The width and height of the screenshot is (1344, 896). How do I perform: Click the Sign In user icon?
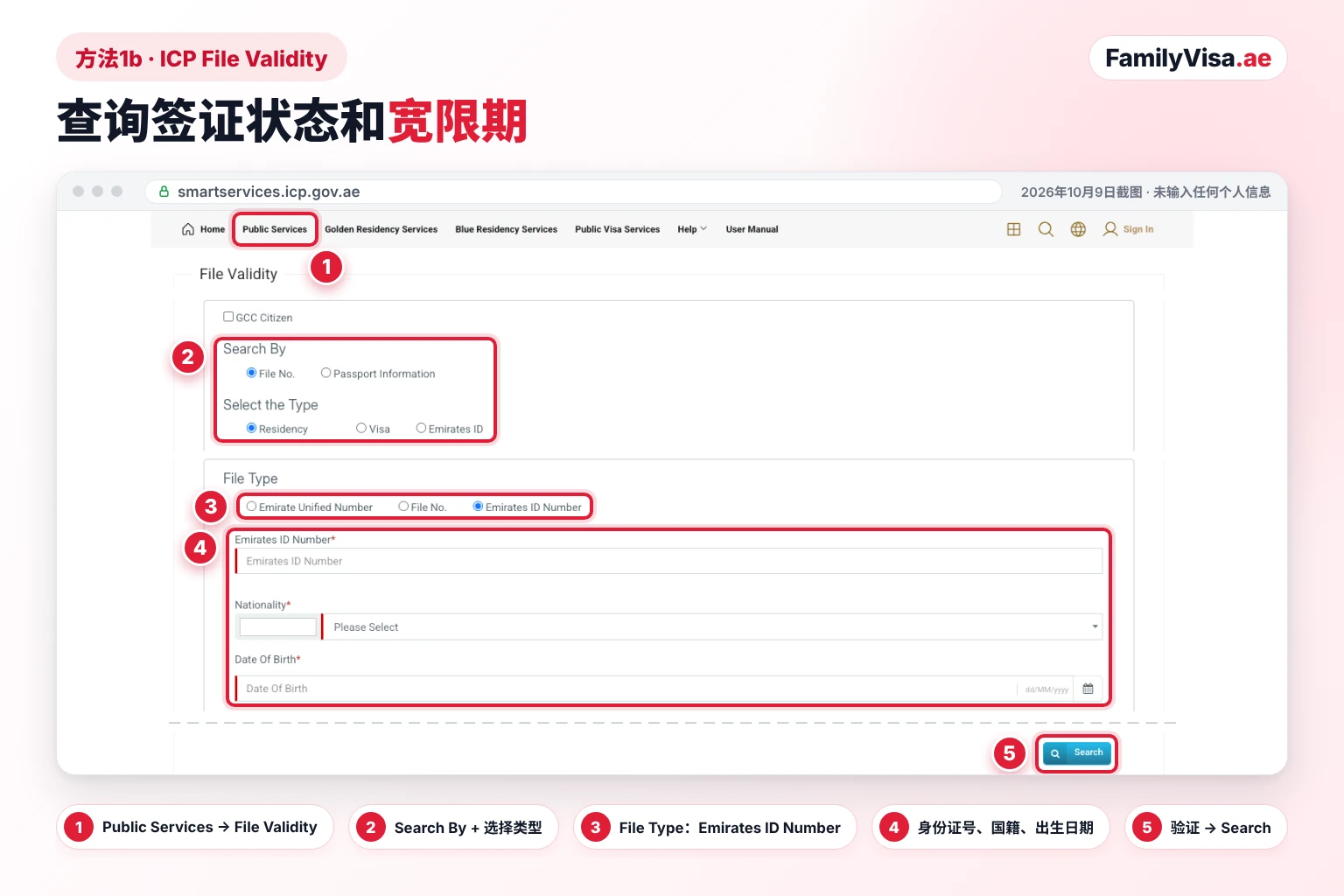coord(1110,229)
